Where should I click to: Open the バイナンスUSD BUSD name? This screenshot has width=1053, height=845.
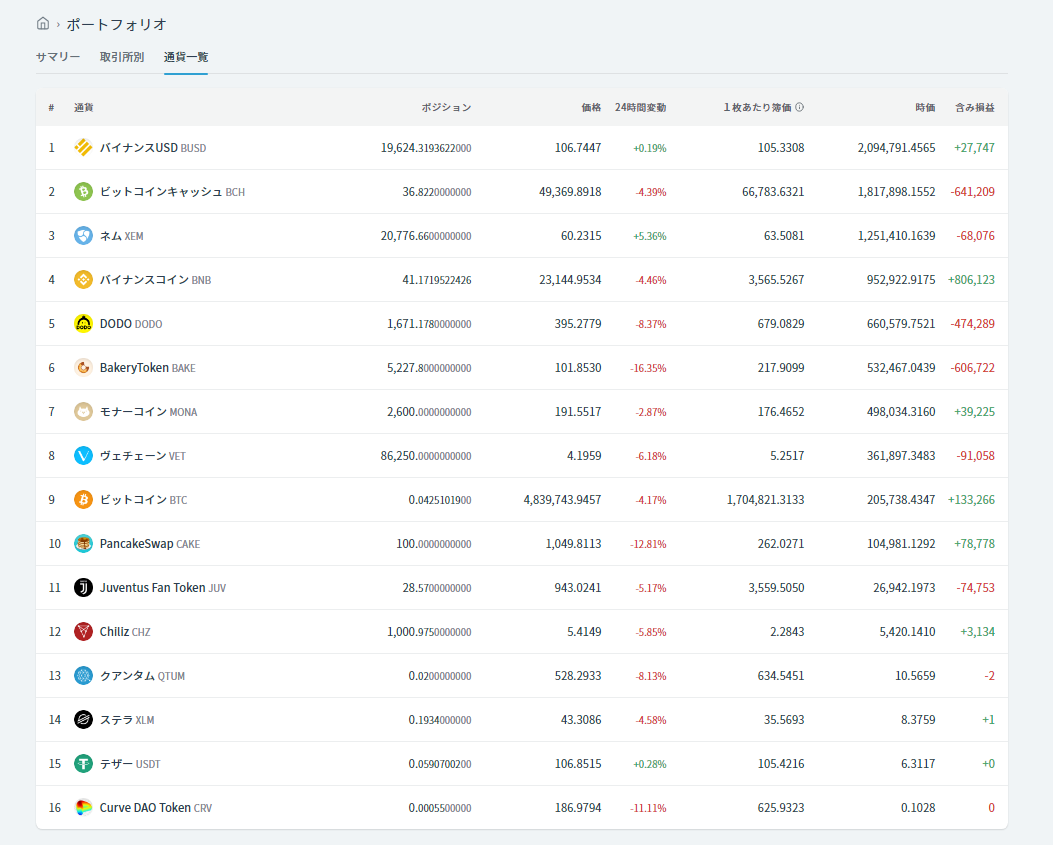[153, 148]
